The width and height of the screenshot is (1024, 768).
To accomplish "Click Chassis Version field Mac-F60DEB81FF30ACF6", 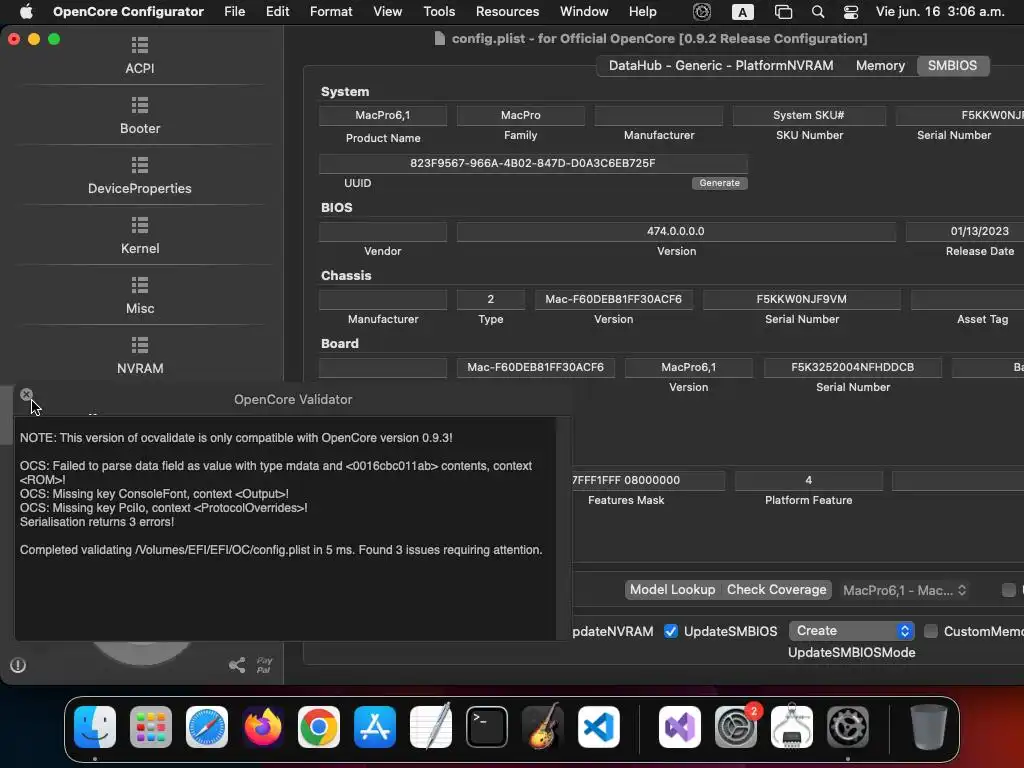I will [614, 299].
